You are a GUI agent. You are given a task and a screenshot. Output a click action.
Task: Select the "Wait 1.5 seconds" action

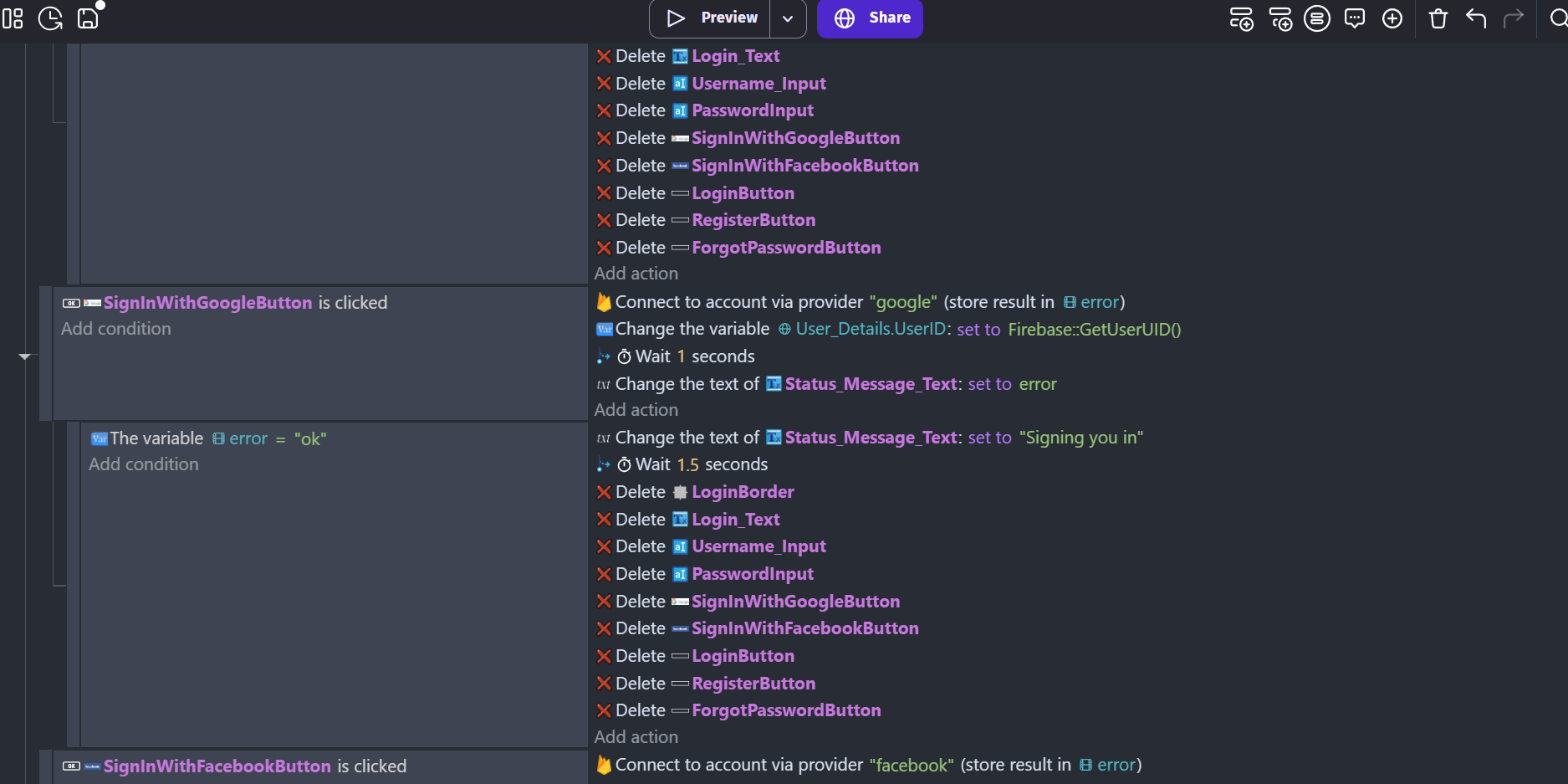[701, 464]
